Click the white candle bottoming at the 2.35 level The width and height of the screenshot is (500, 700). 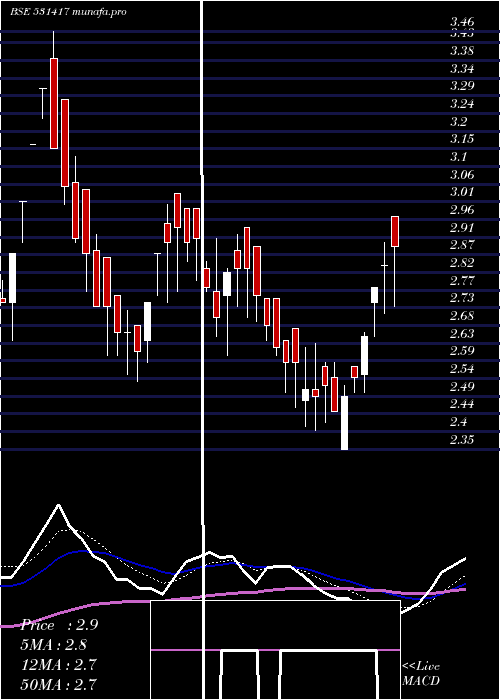(x=345, y=422)
